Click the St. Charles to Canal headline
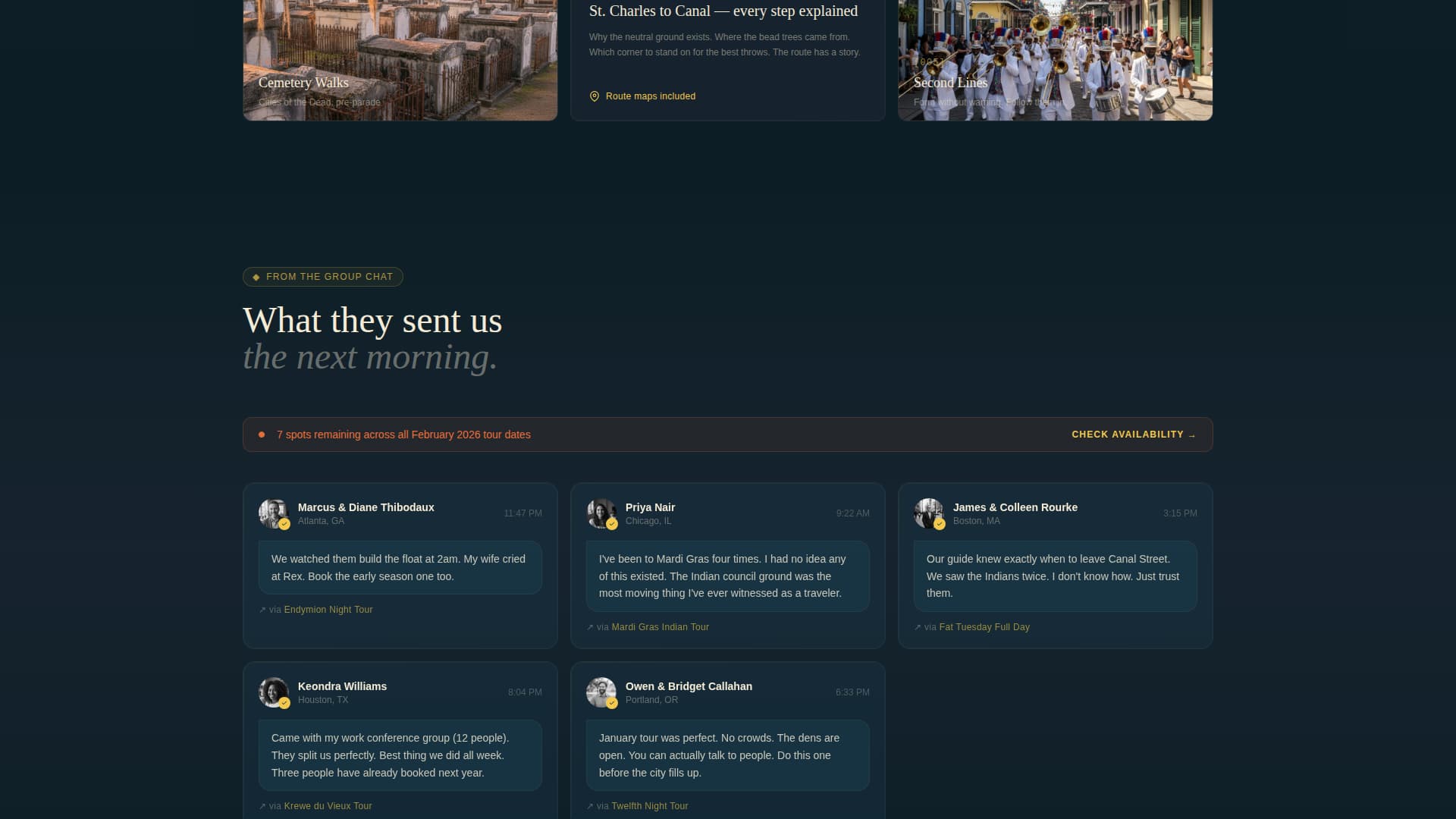 [x=722, y=11]
